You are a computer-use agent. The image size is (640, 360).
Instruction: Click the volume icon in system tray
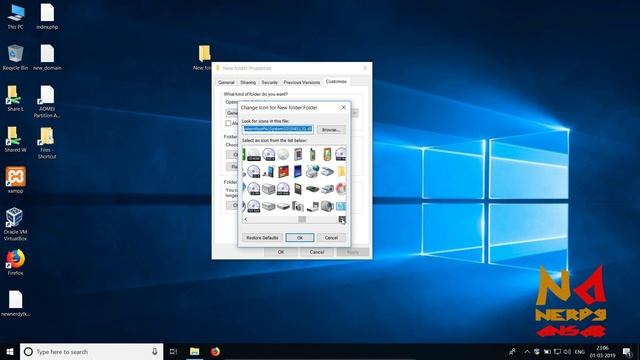[x=567, y=351]
